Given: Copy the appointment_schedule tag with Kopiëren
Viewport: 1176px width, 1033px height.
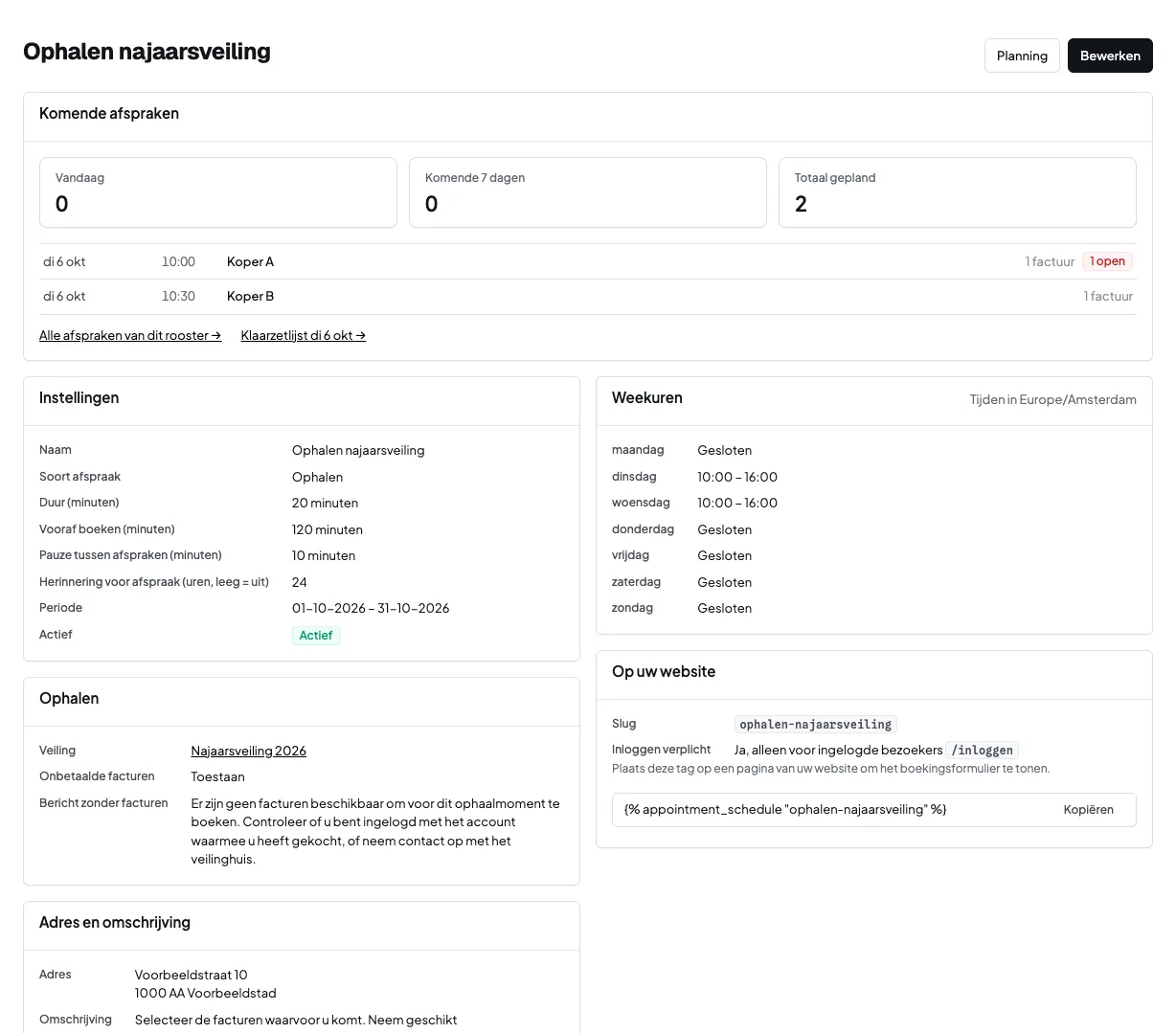Looking at the screenshot, I should click(x=1088, y=810).
